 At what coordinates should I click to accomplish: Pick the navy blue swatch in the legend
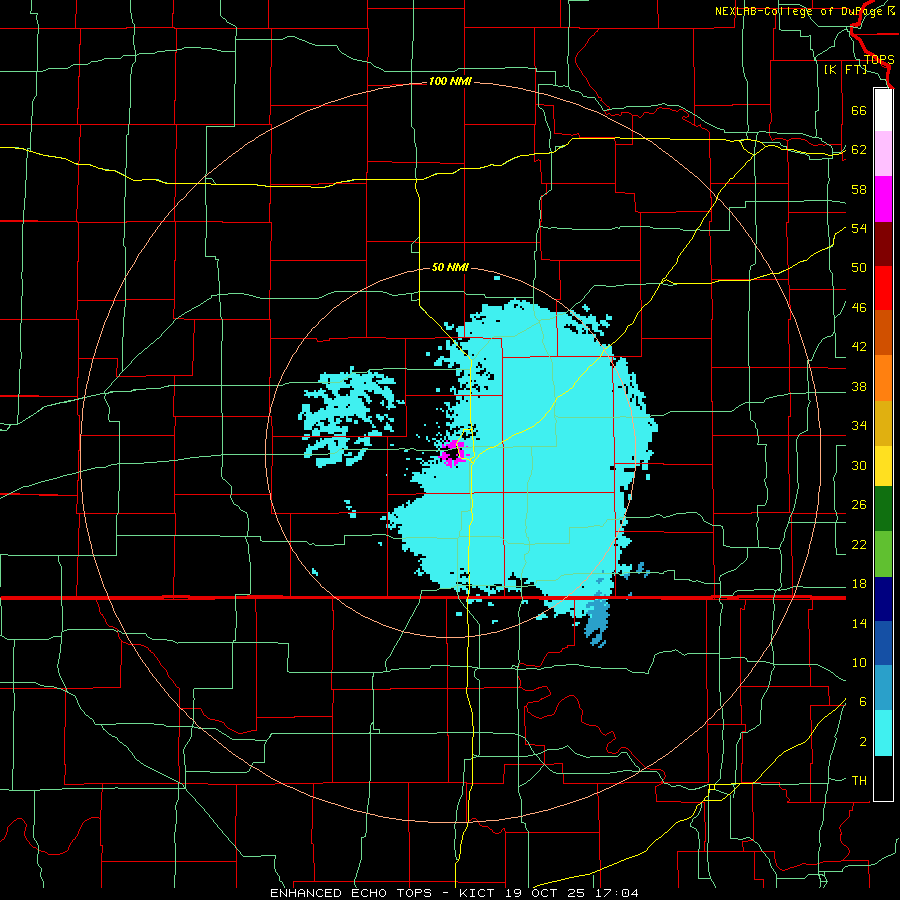point(883,599)
